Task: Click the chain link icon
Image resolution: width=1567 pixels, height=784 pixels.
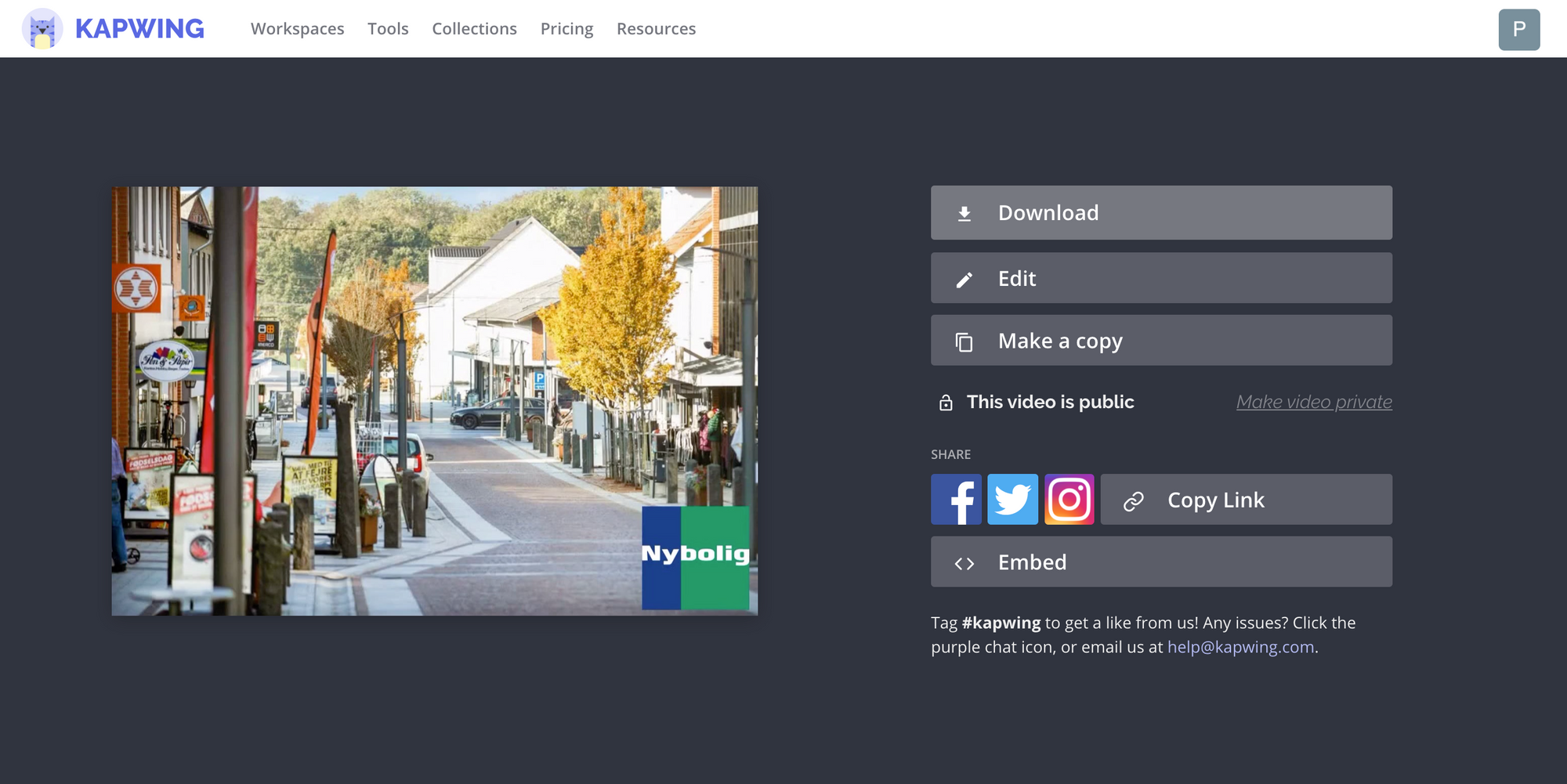Action: [x=1133, y=501]
